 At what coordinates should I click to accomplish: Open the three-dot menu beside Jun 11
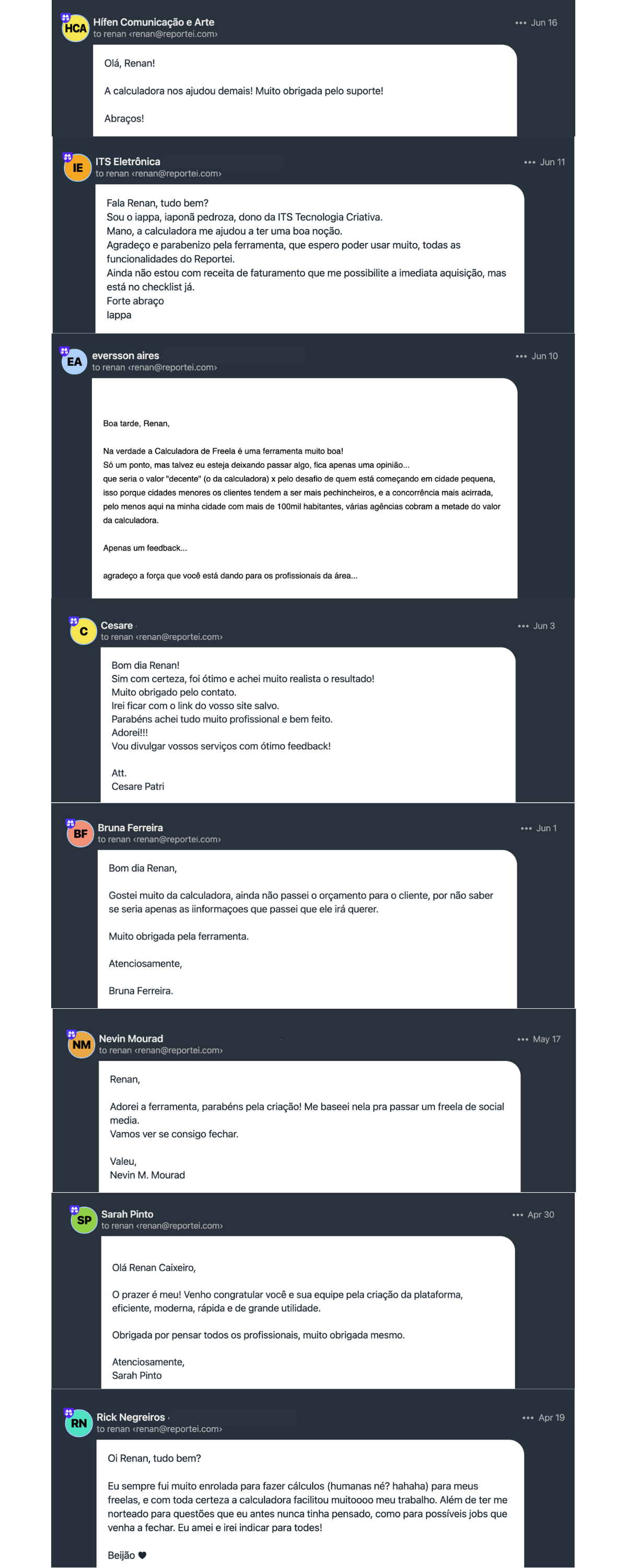[x=530, y=163]
